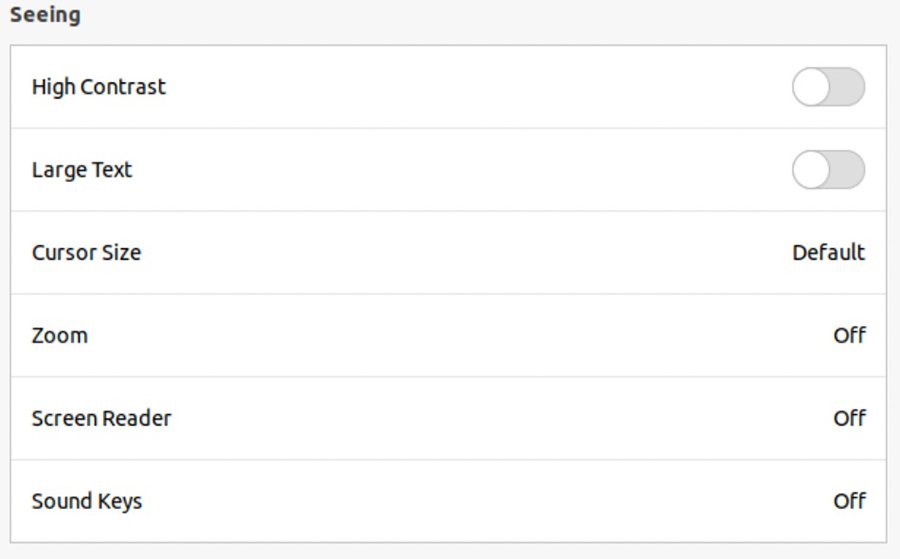Turn on the Large Text switch

(x=828, y=170)
